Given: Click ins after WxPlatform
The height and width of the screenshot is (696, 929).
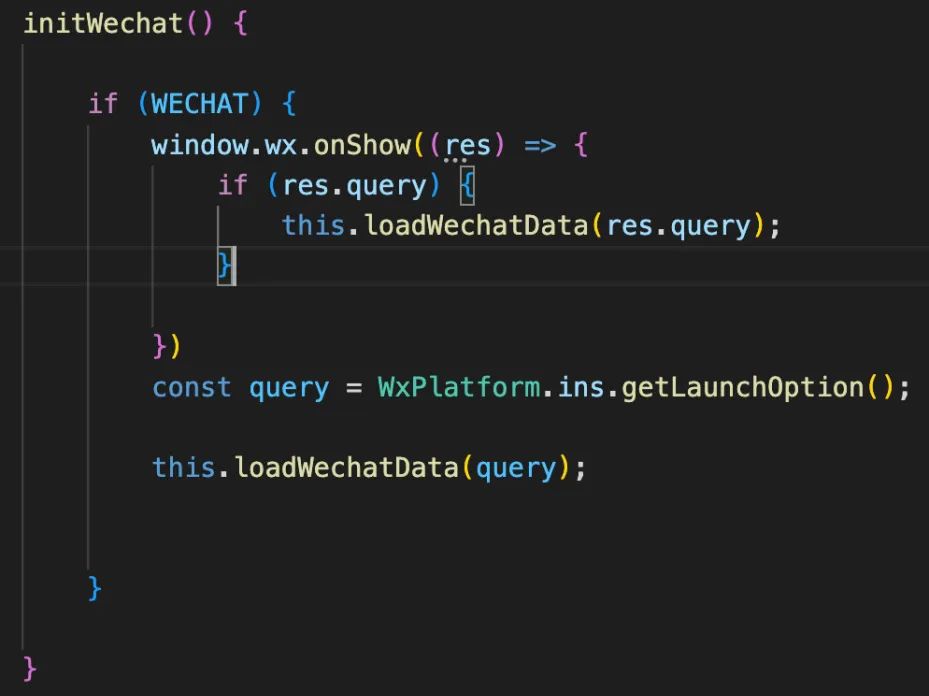Looking at the screenshot, I should 581,387.
